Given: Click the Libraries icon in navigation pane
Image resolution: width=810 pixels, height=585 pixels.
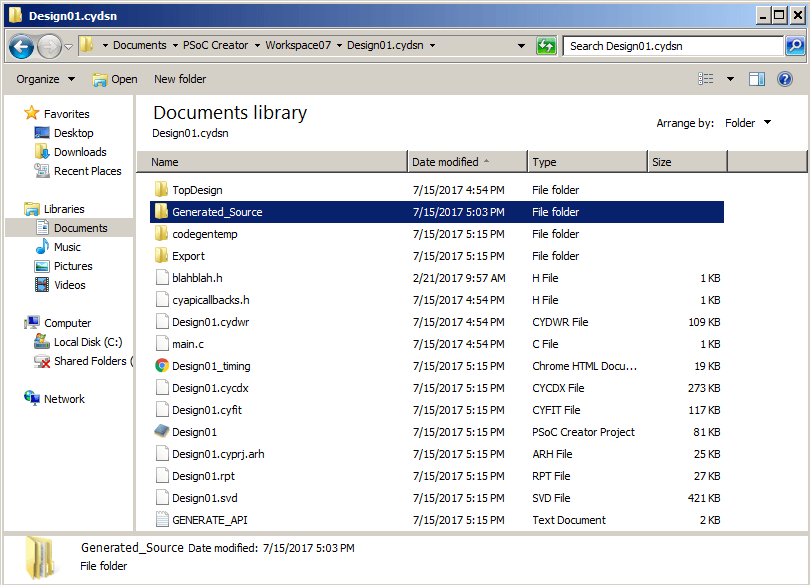Looking at the screenshot, I should click(32, 209).
